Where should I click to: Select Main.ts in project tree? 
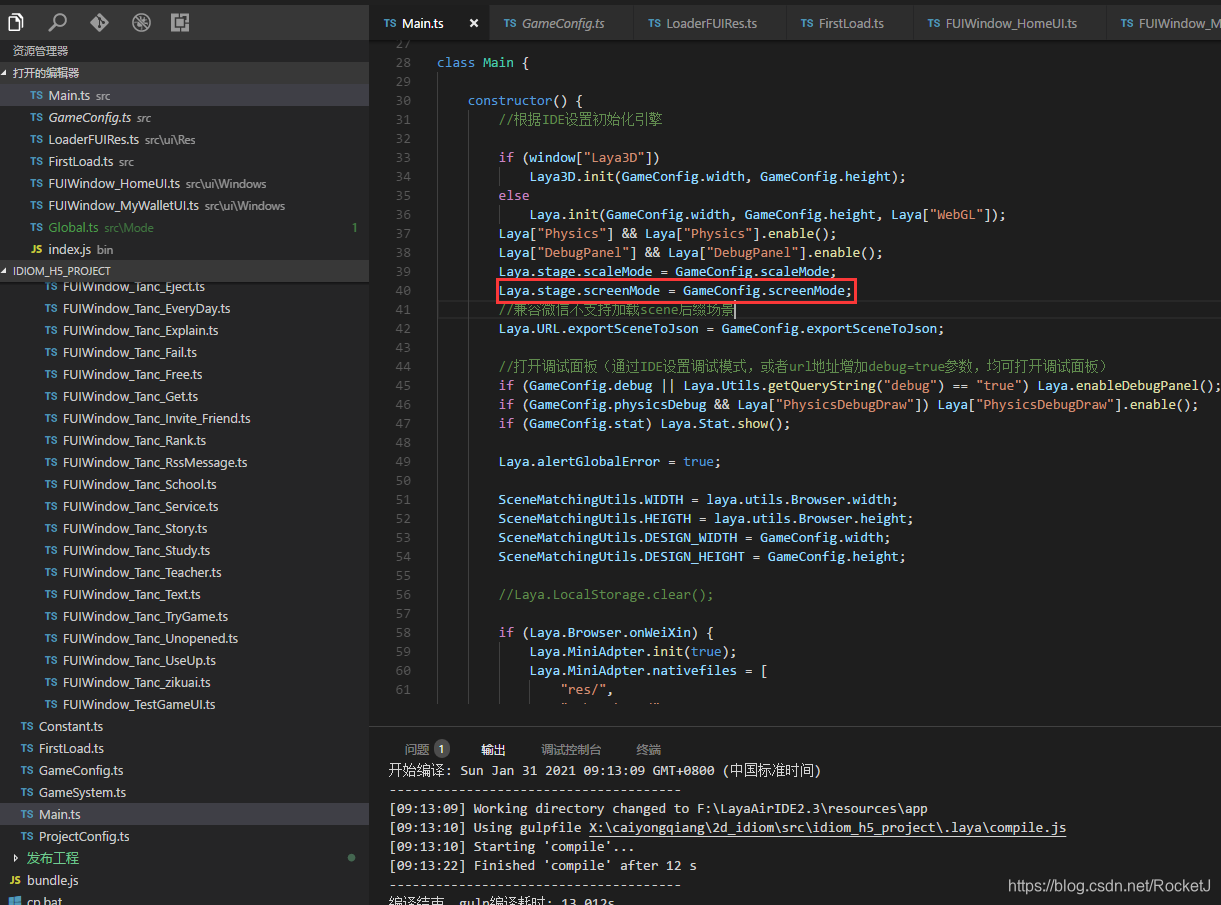184,814
